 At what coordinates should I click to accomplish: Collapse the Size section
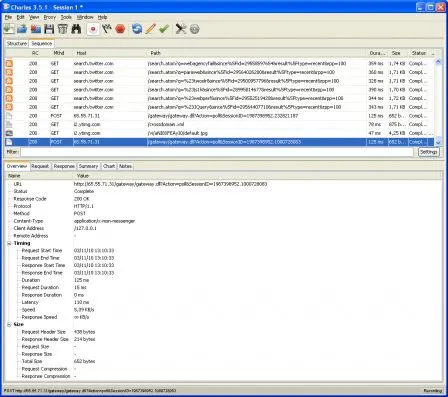pyautogui.click(x=9, y=324)
